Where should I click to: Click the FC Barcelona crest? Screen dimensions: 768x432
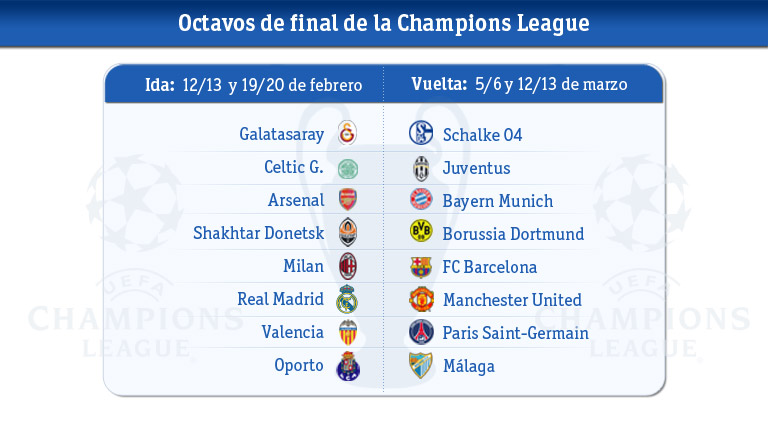[420, 267]
